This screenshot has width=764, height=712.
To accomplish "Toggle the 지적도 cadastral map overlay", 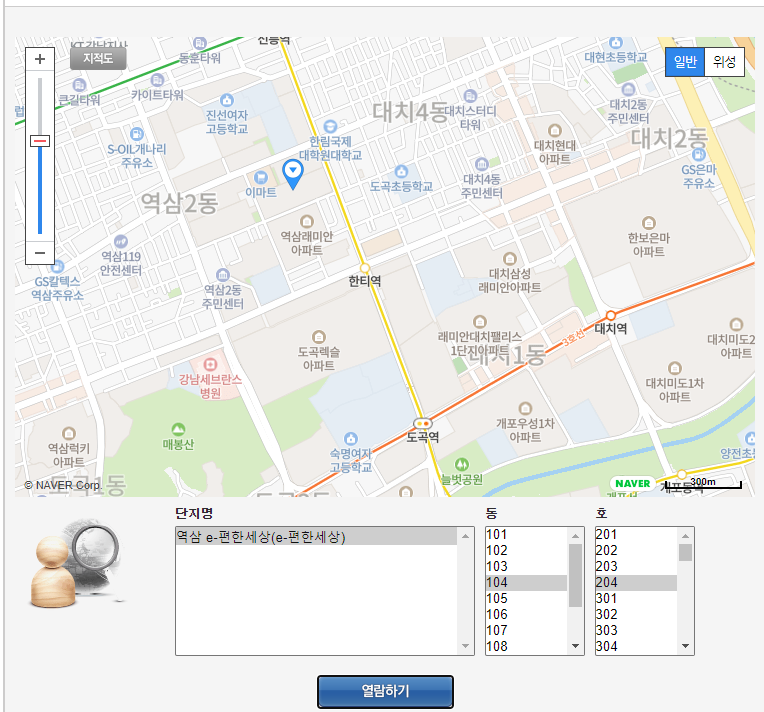I will coord(98,58).
